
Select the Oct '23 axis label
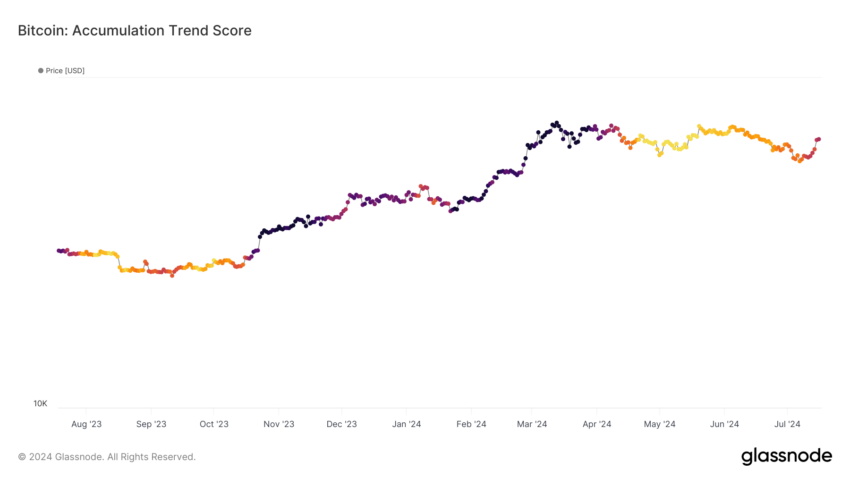tap(214, 424)
